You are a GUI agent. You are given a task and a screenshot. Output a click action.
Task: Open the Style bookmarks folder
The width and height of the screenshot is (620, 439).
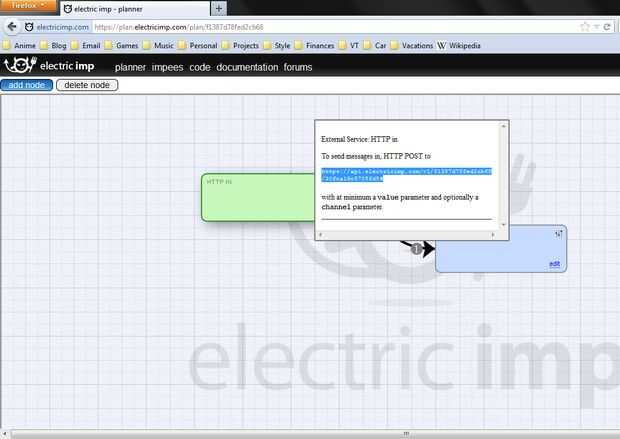[x=277, y=45]
